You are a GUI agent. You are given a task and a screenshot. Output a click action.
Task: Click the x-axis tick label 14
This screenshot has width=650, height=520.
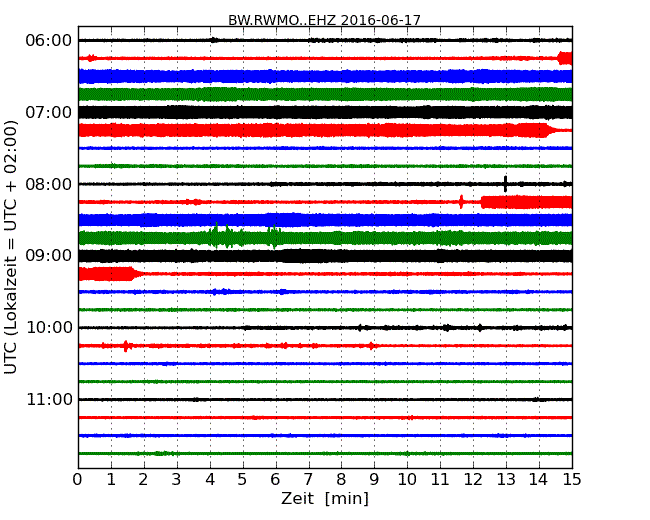tap(539, 480)
